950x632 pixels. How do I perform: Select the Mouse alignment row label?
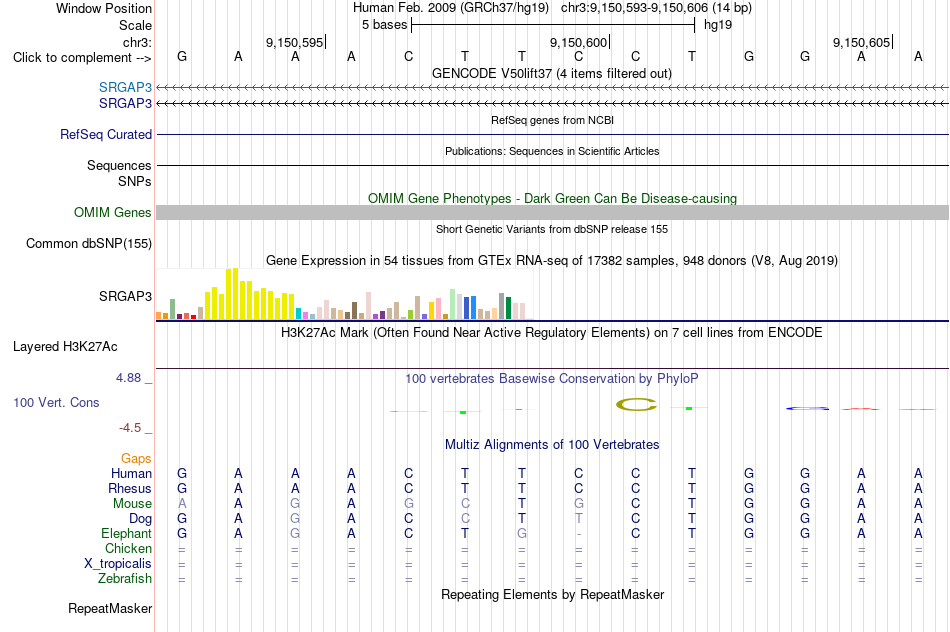pyautogui.click(x=133, y=504)
